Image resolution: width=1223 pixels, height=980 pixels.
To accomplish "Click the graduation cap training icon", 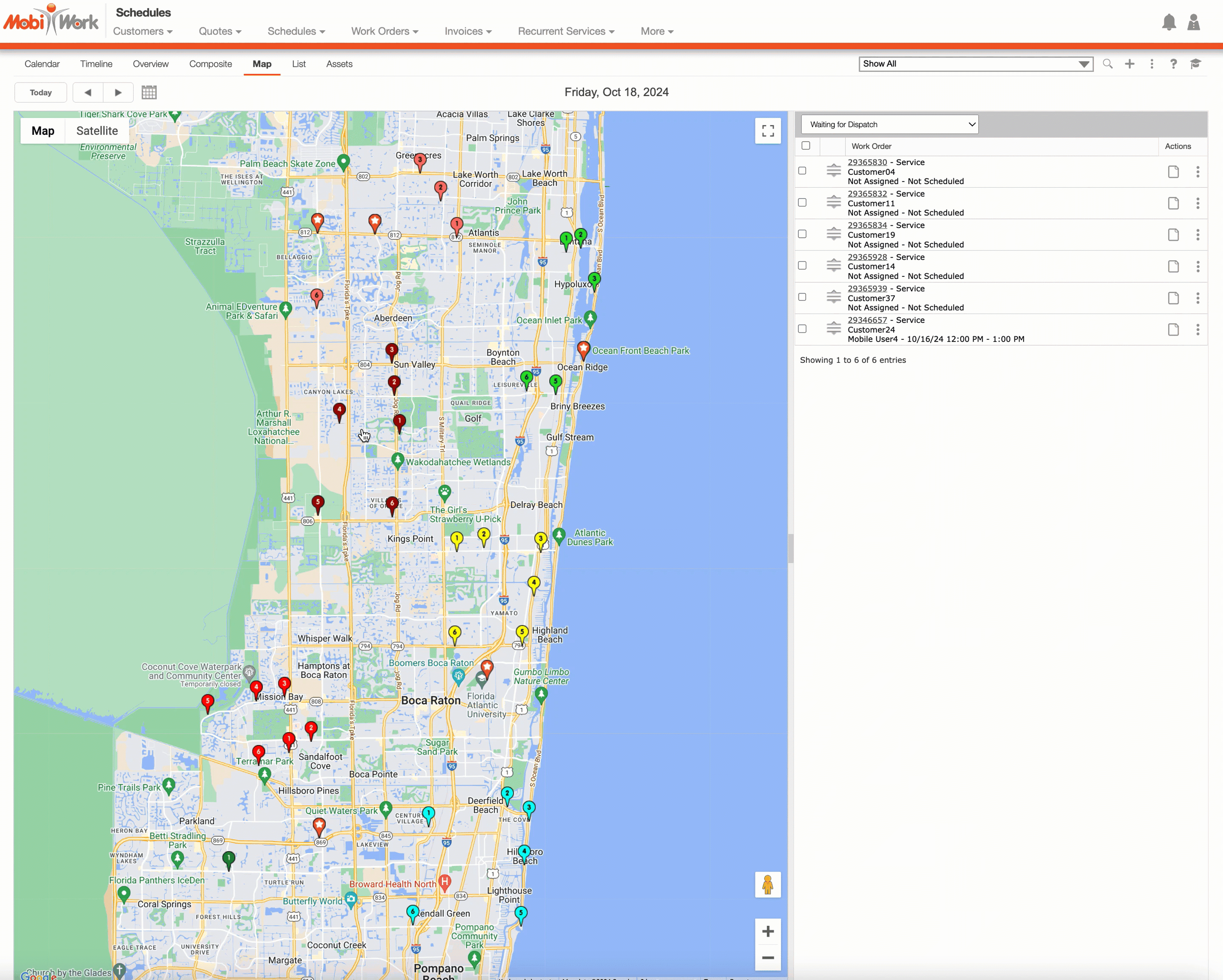I will pyautogui.click(x=1196, y=64).
